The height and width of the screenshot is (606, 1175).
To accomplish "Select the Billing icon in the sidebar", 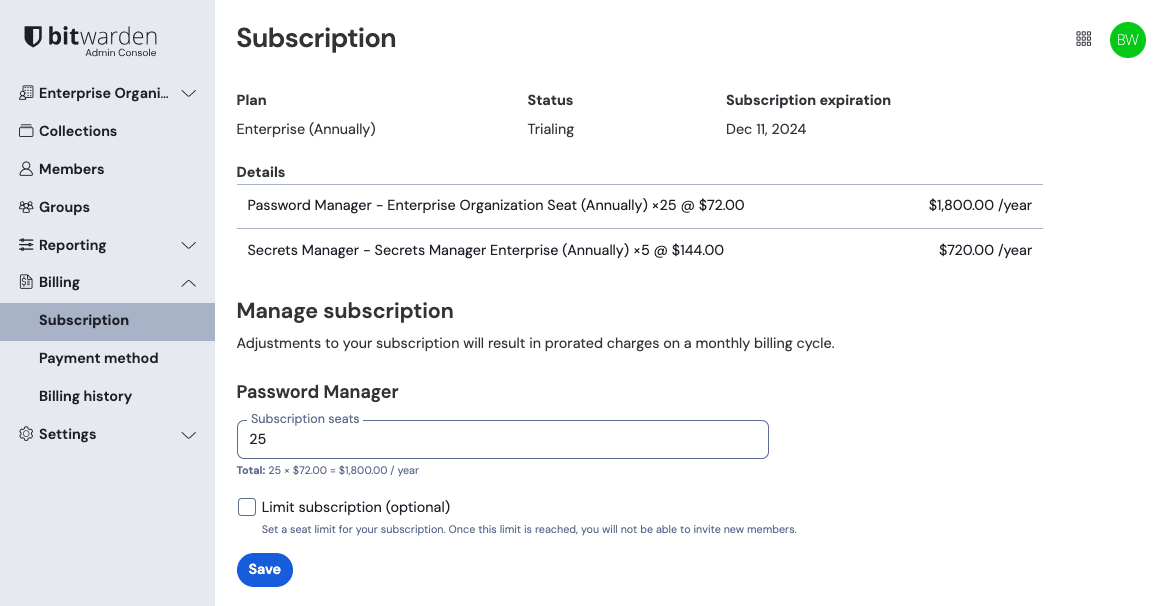I will [26, 282].
